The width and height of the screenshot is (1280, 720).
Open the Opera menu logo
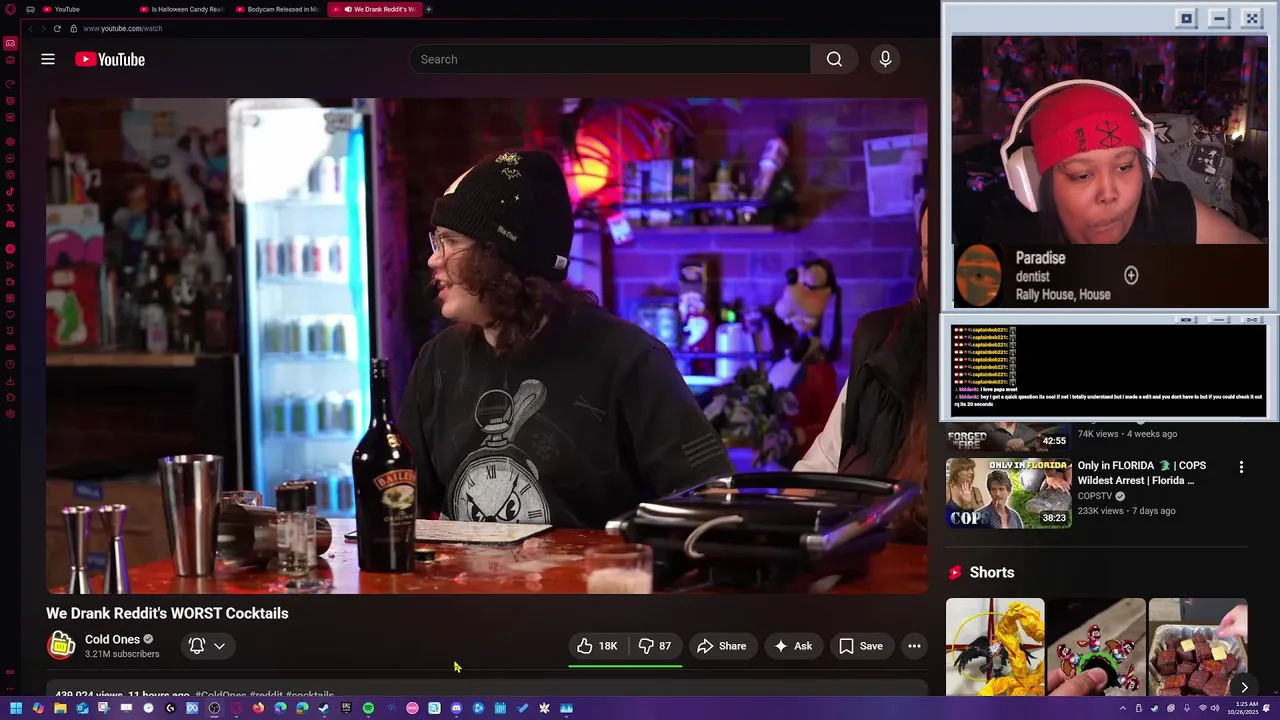point(10,9)
